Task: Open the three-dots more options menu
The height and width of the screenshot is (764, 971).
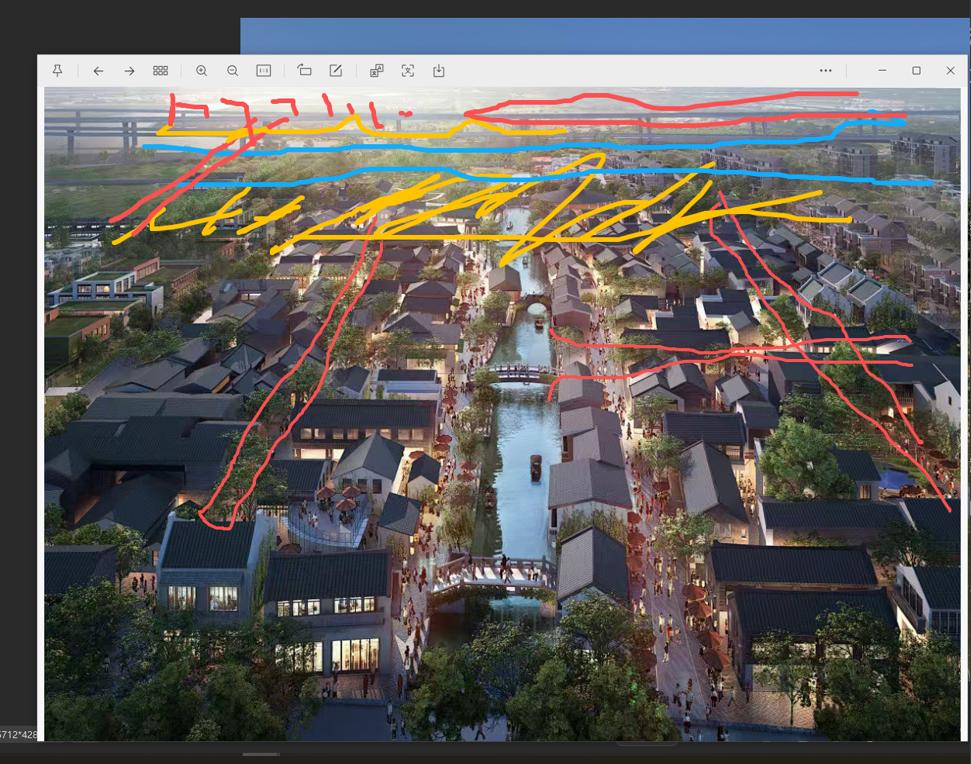Action: click(x=825, y=71)
